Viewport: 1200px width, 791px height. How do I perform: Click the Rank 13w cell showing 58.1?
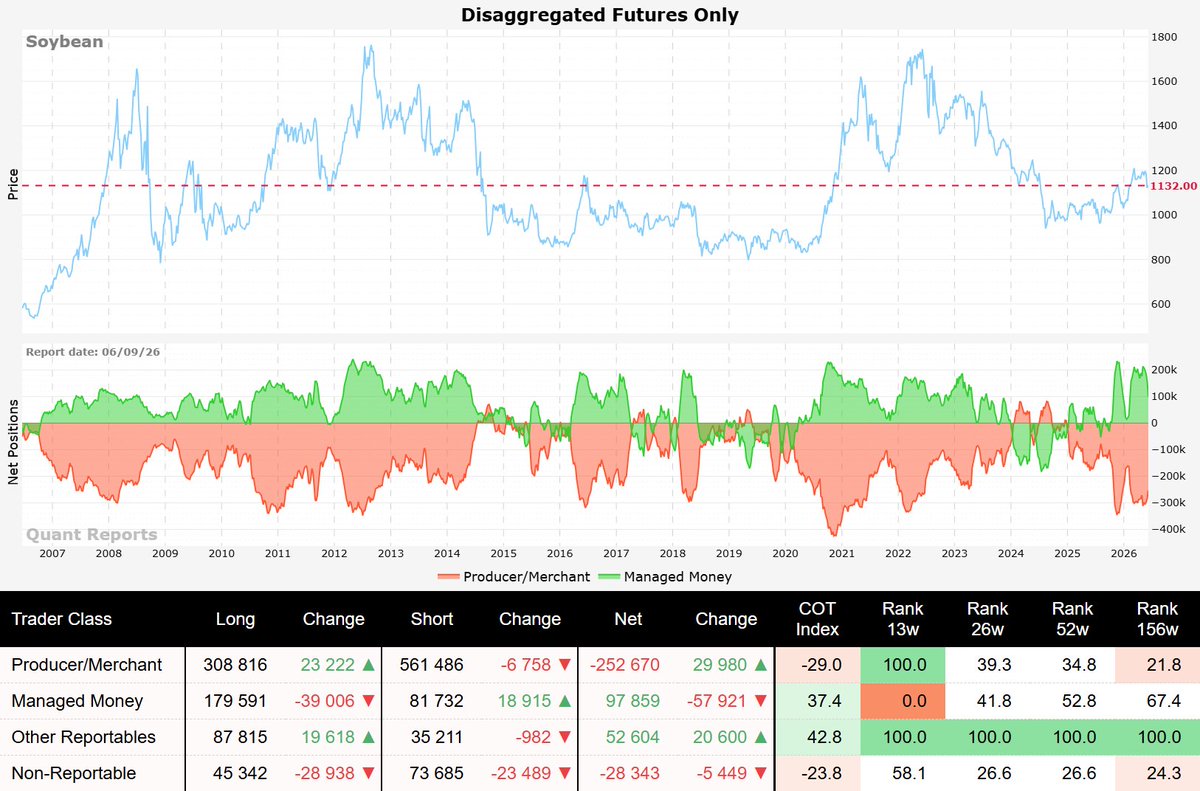[903, 773]
